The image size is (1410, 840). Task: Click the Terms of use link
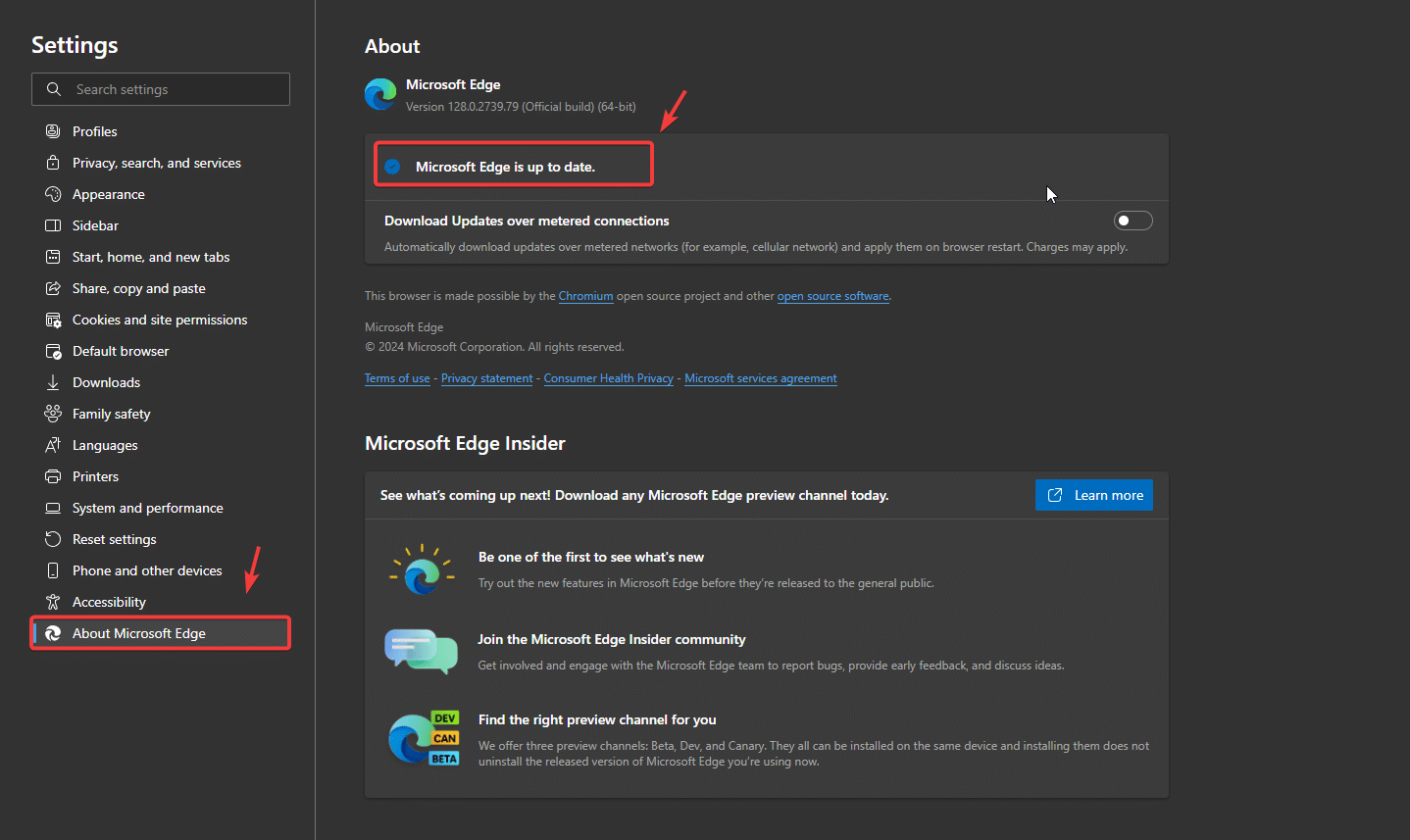coord(397,378)
